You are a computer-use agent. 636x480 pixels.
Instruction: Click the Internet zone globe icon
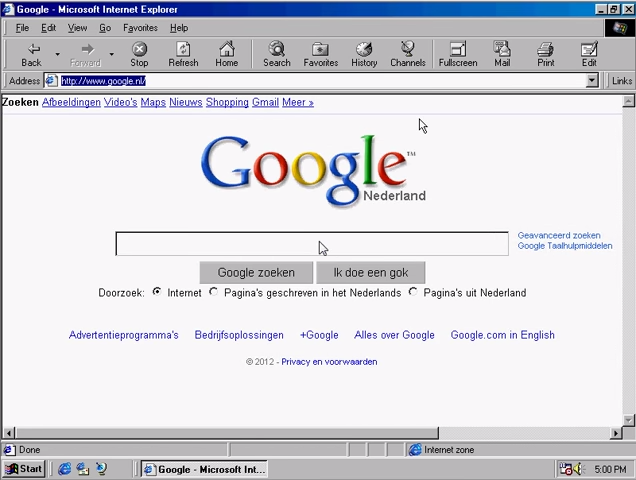click(x=415, y=450)
